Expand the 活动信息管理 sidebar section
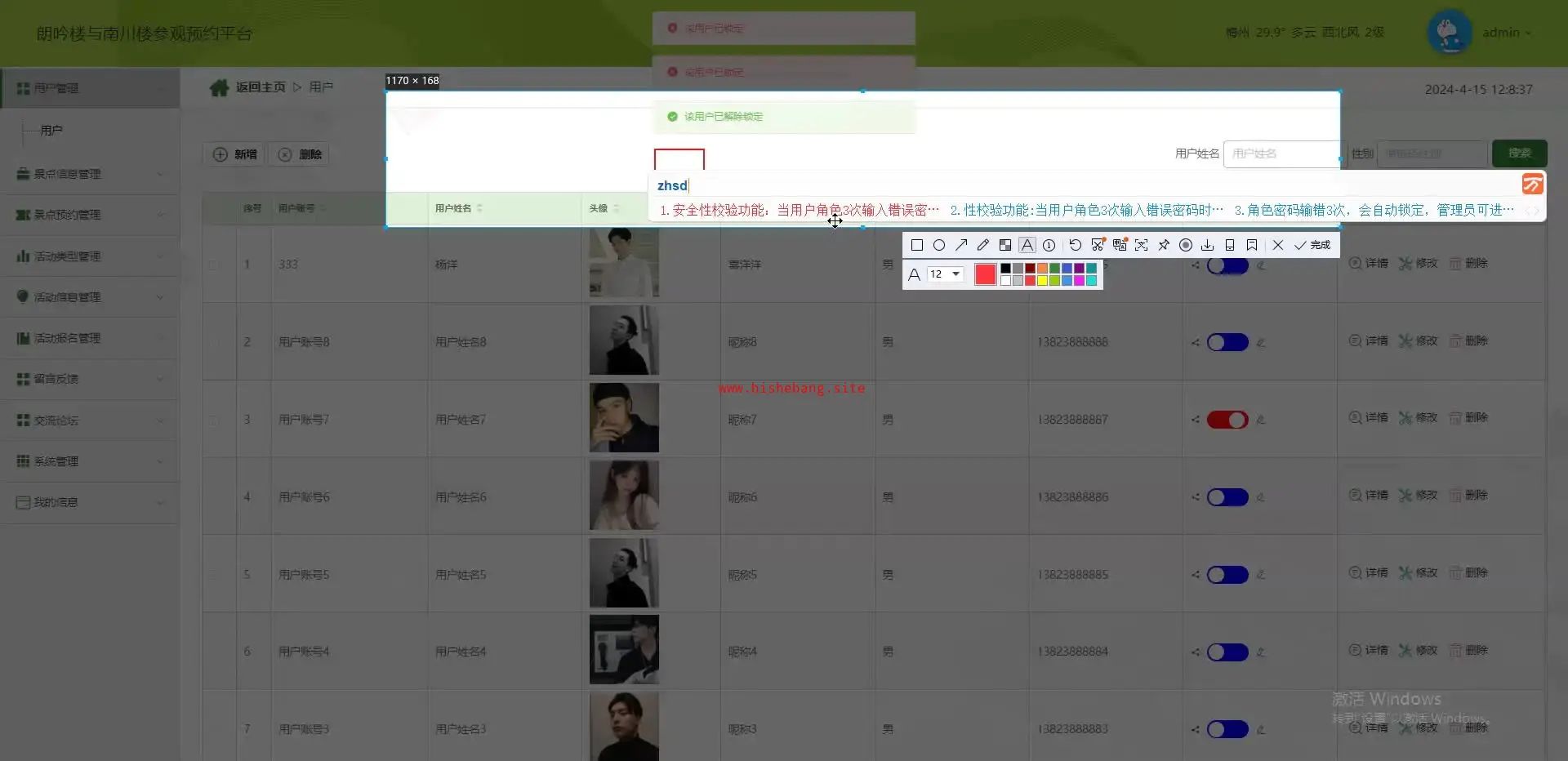 [90, 297]
